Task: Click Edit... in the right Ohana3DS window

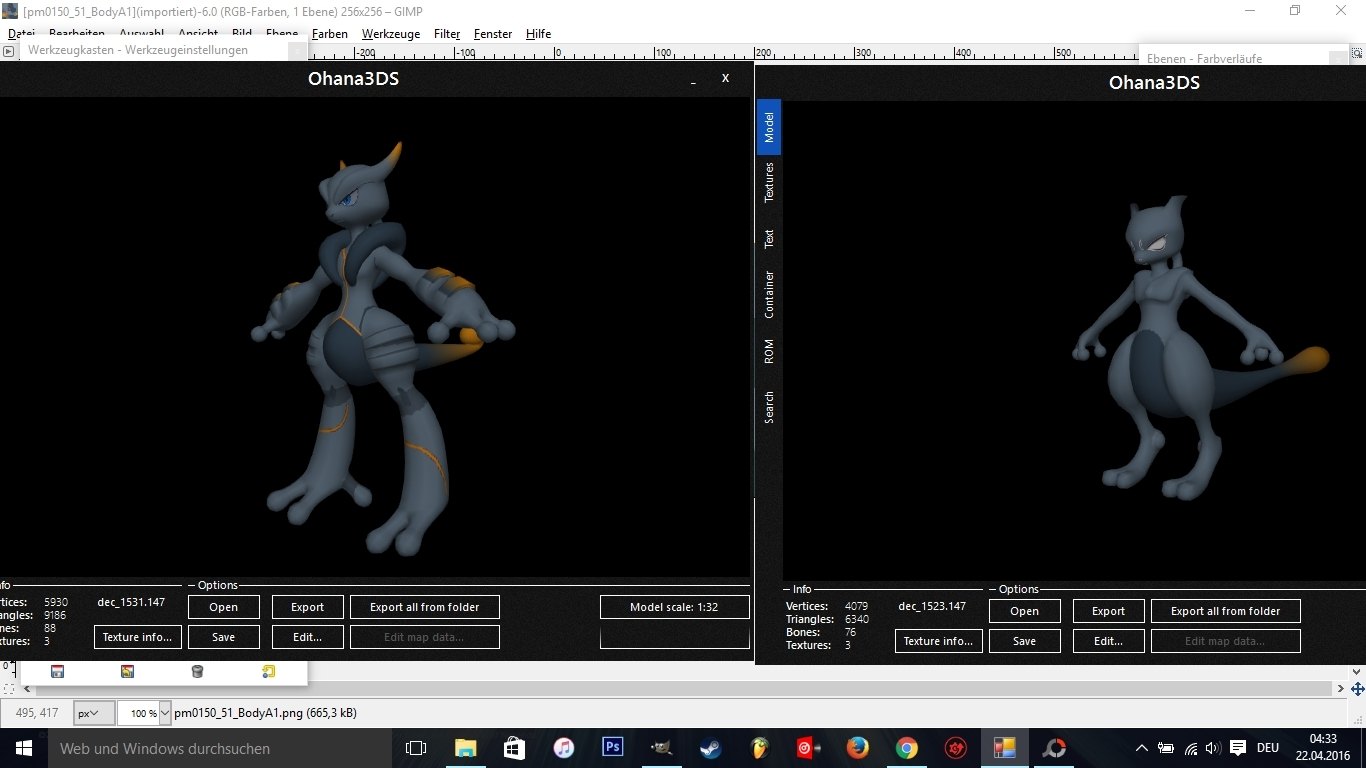Action: 1109,641
